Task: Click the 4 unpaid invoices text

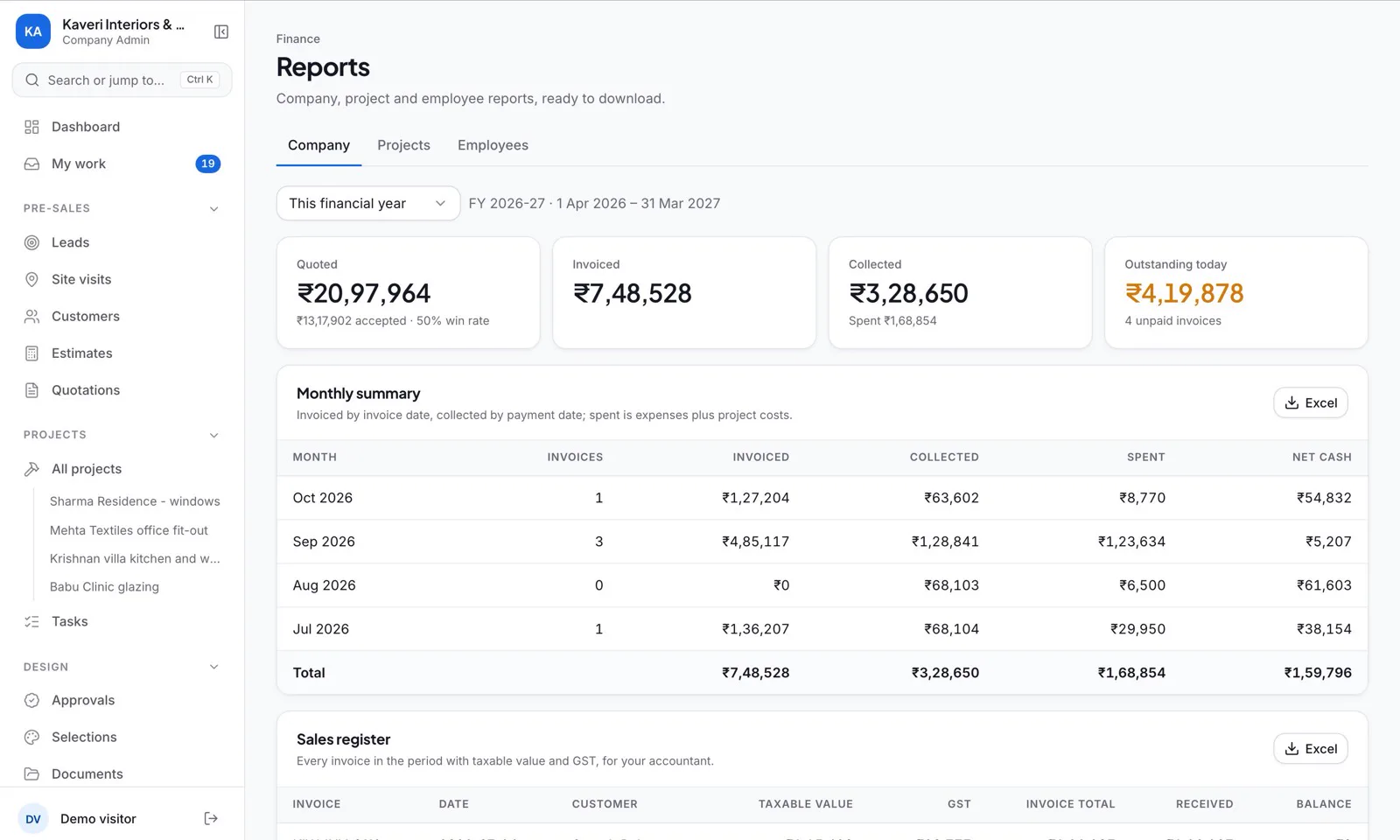Action: coord(1172,321)
